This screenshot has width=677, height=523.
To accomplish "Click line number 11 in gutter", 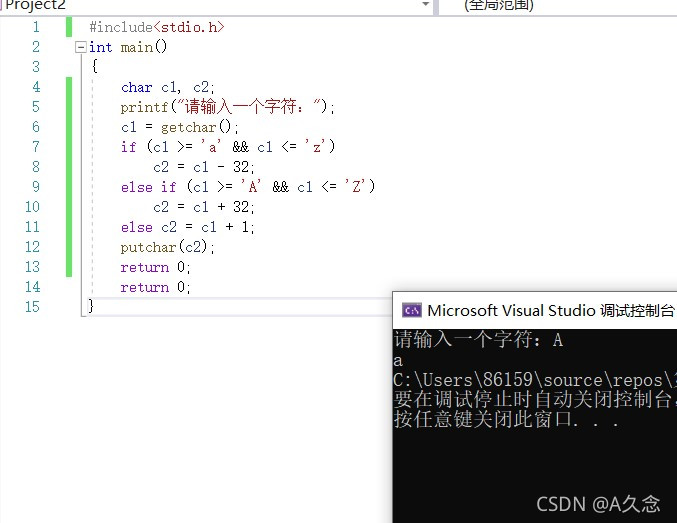I will pyautogui.click(x=32, y=227).
